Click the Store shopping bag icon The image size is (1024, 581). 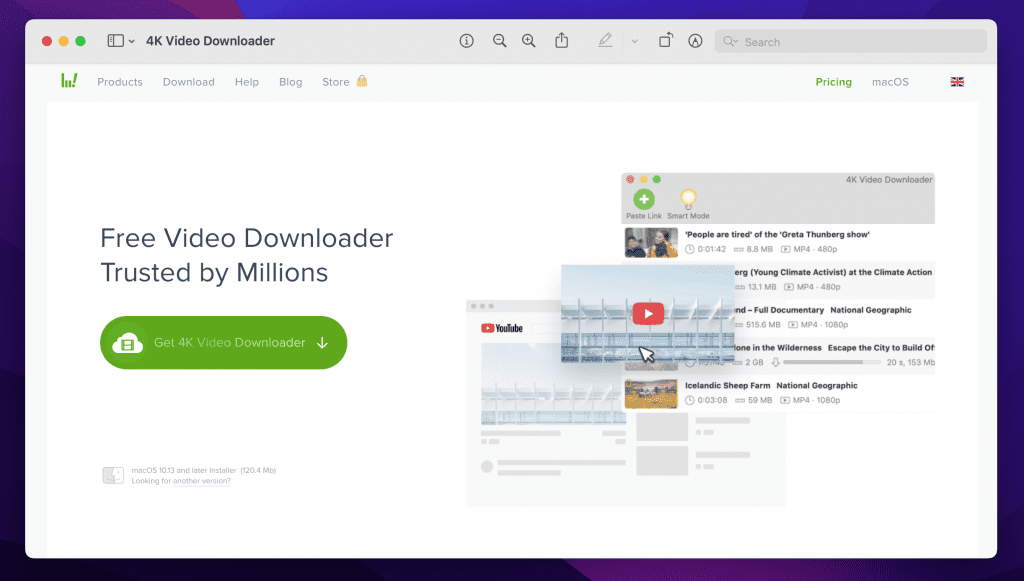(362, 81)
